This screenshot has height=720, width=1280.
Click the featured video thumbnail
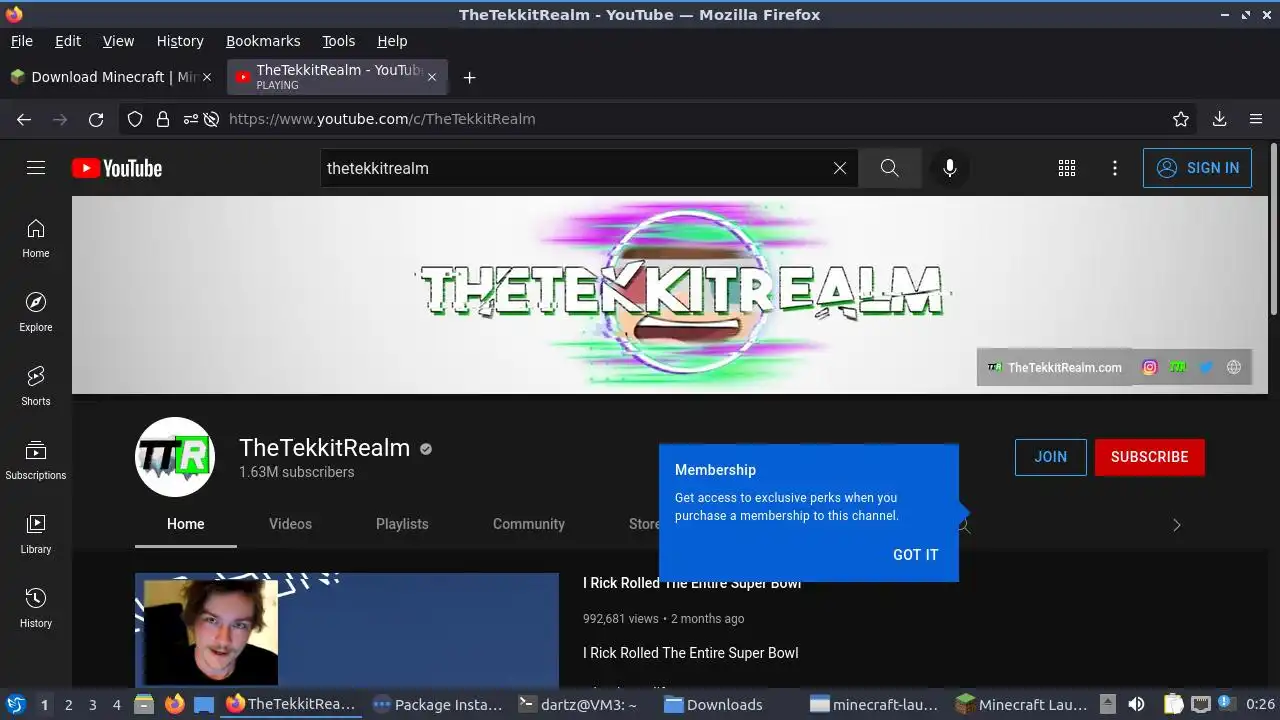point(347,629)
